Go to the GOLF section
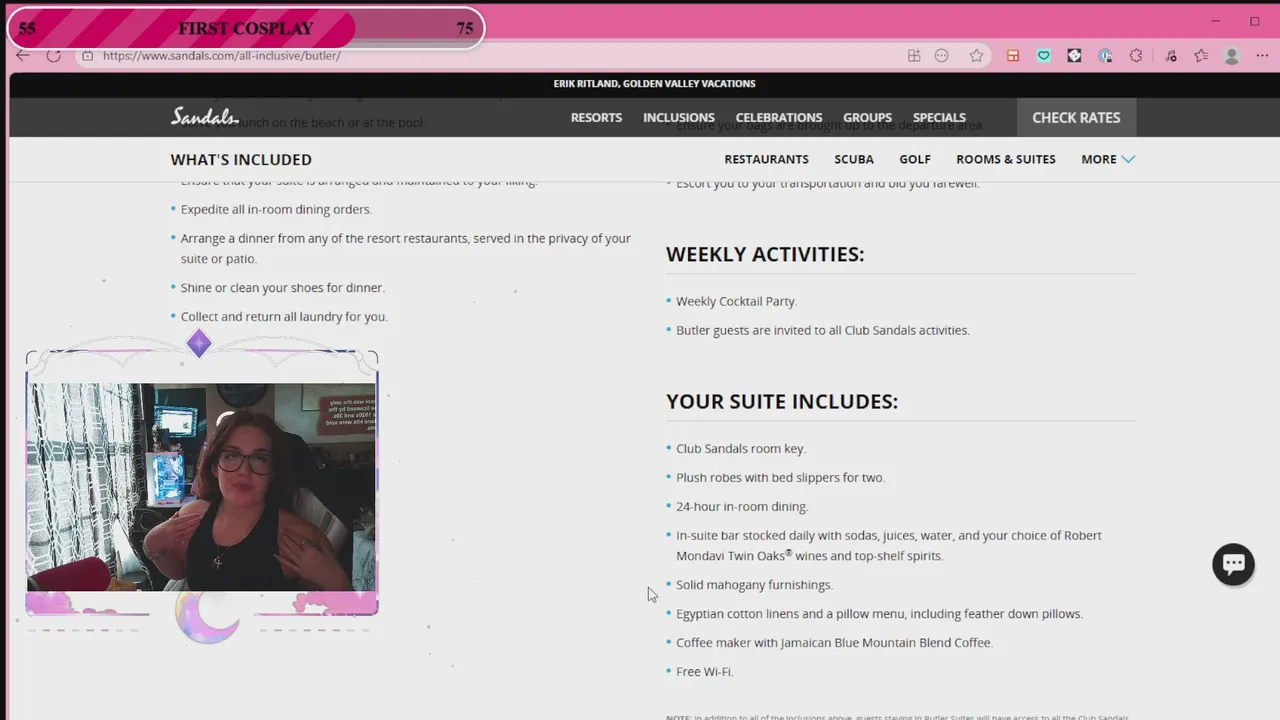This screenshot has height=720, width=1280. pos(915,159)
